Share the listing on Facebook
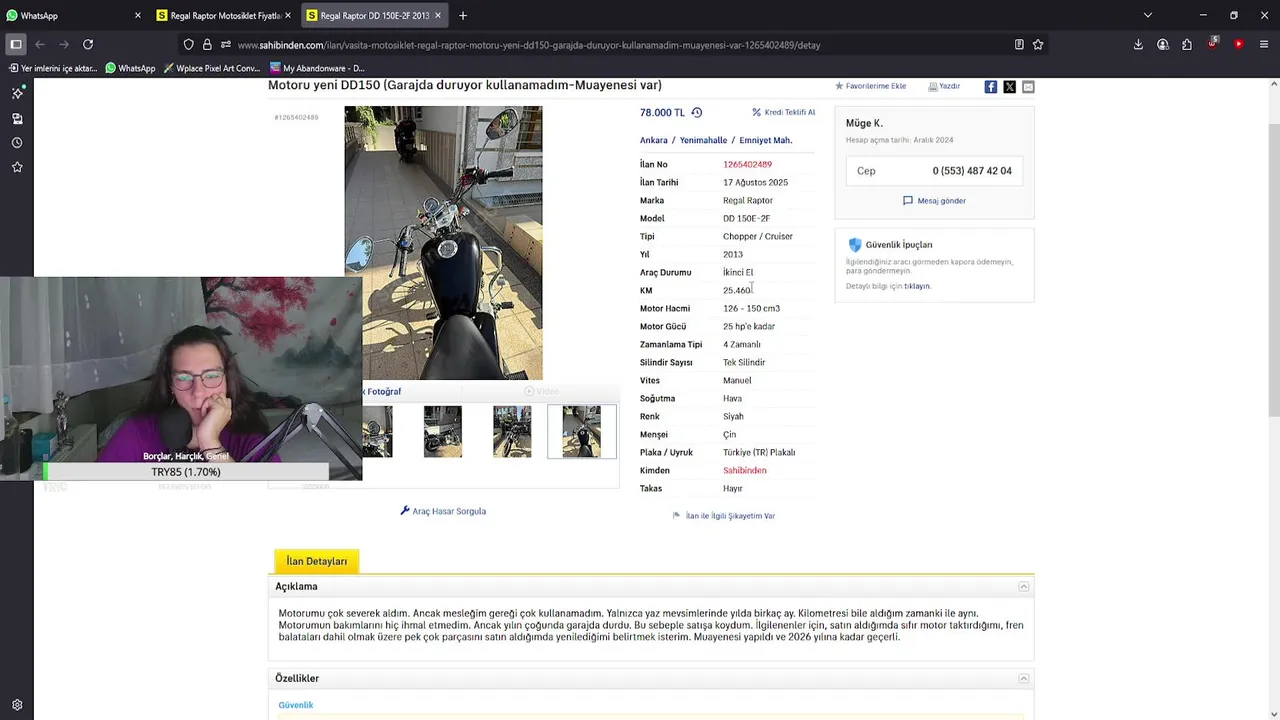 990,87
